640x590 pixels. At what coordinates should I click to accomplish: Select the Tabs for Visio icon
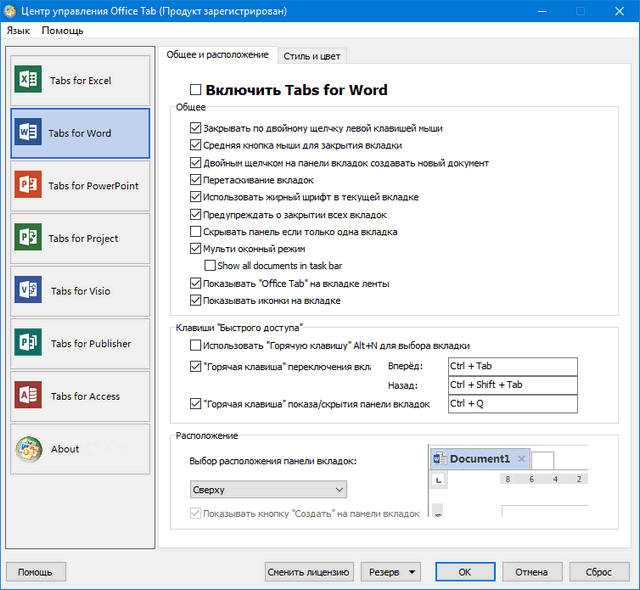point(28,291)
